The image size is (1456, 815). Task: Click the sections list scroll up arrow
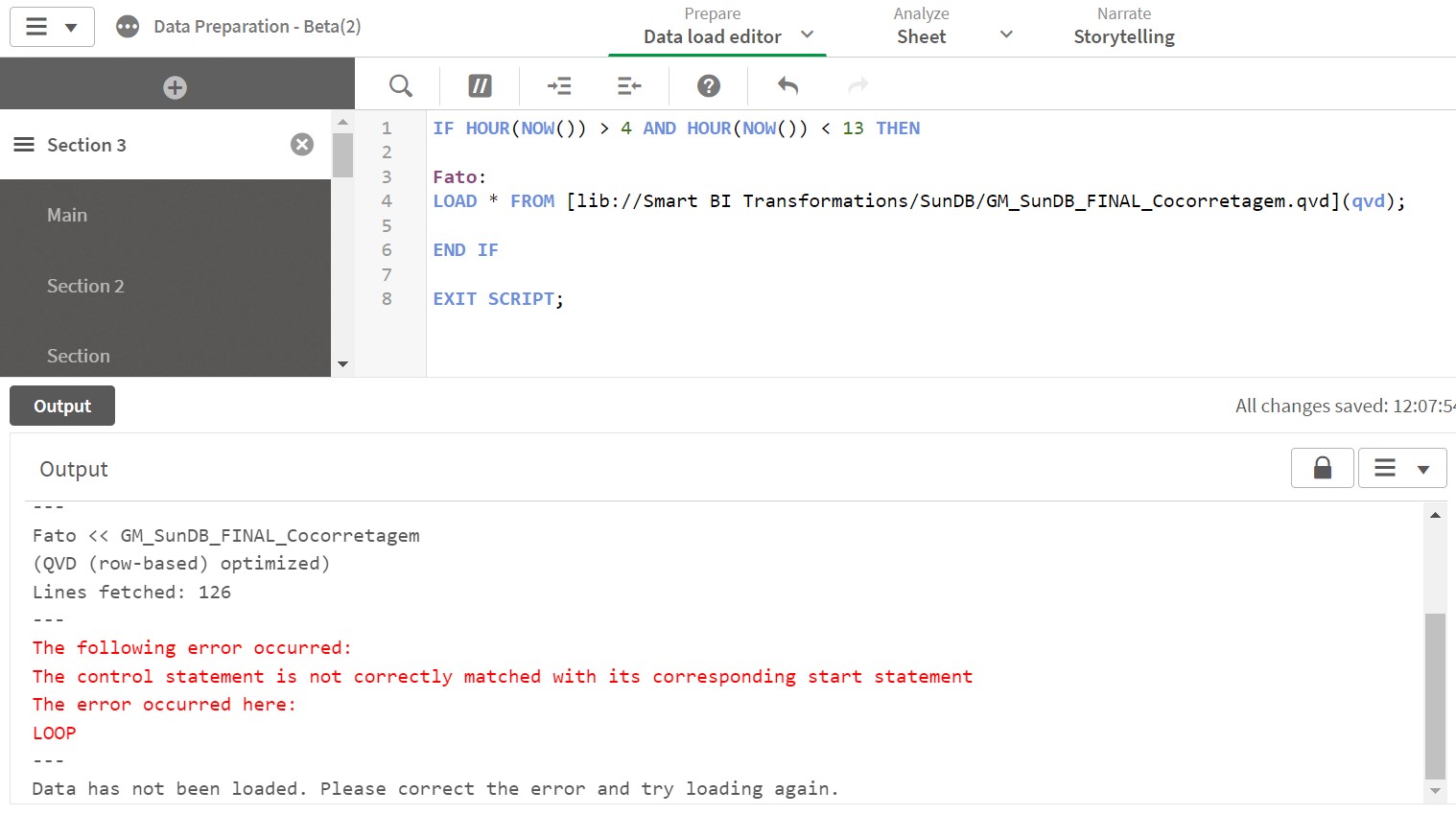pyautogui.click(x=342, y=122)
